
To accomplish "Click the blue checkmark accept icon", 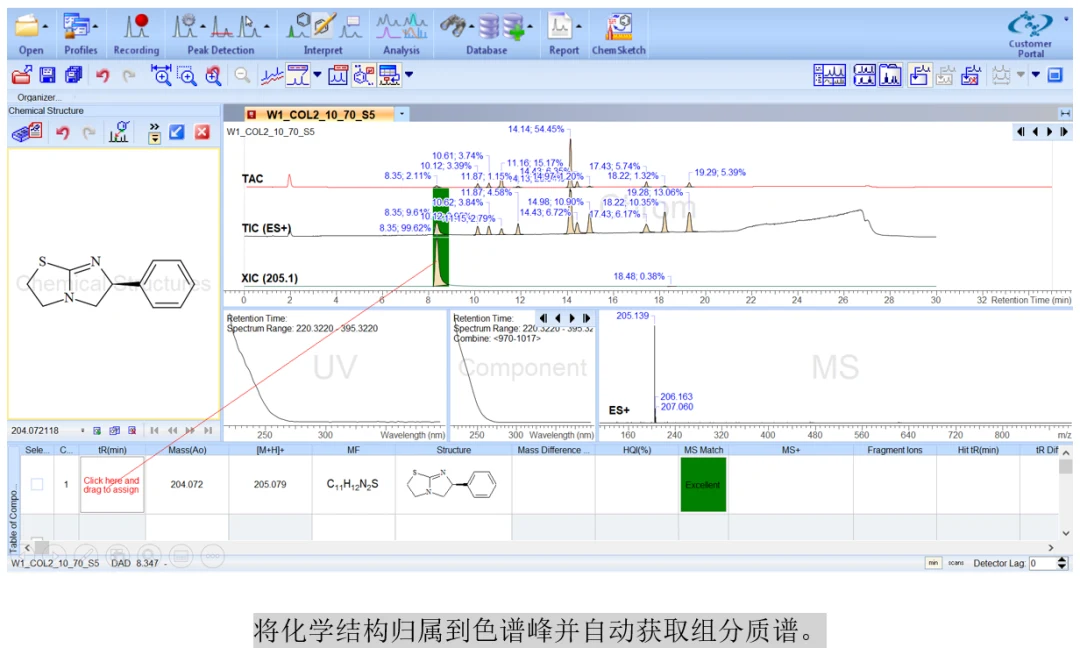I will tap(177, 132).
